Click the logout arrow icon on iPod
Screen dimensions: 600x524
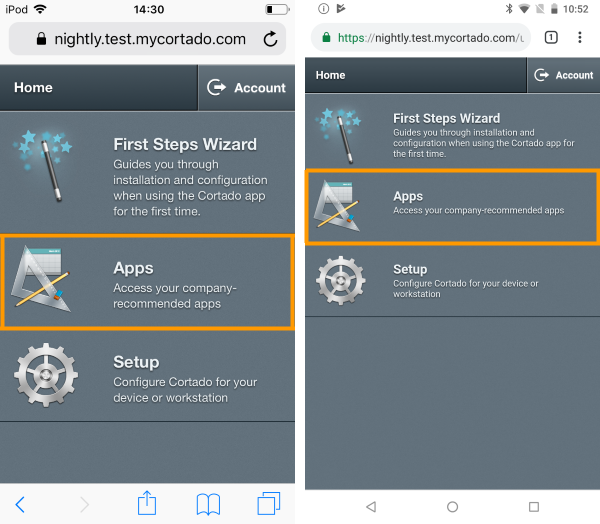coord(216,87)
